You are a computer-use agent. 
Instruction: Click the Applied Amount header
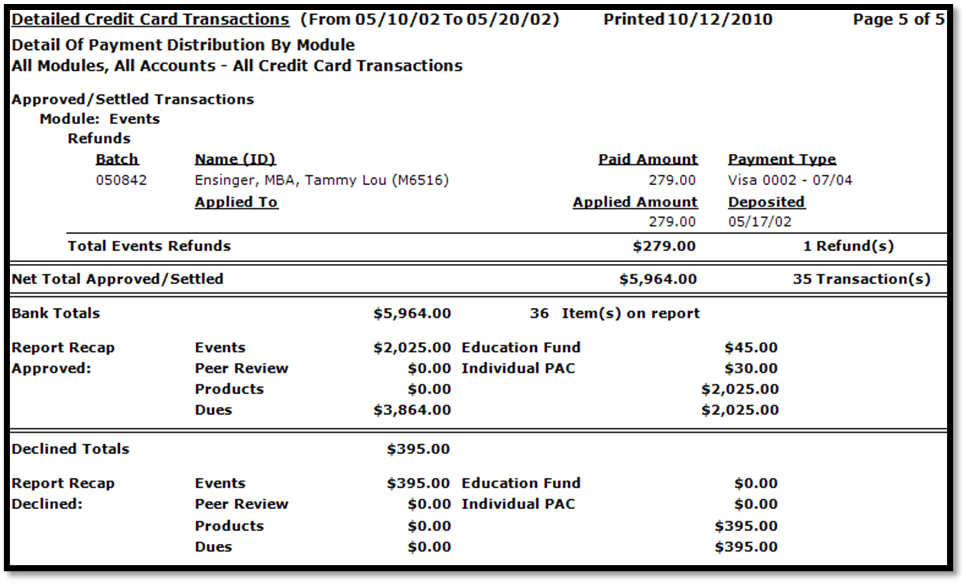[635, 202]
